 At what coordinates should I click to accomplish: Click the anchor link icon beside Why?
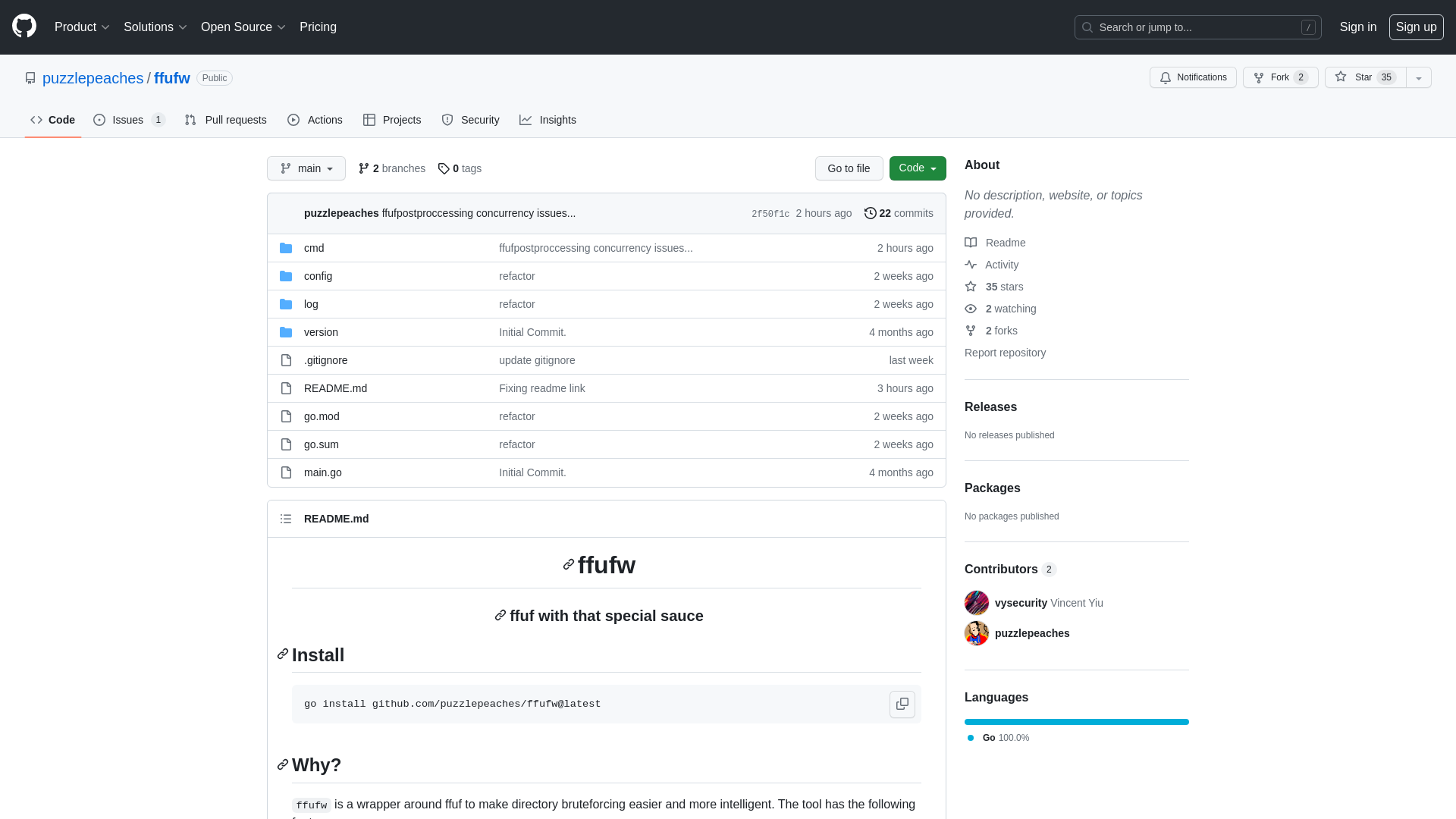point(283,764)
